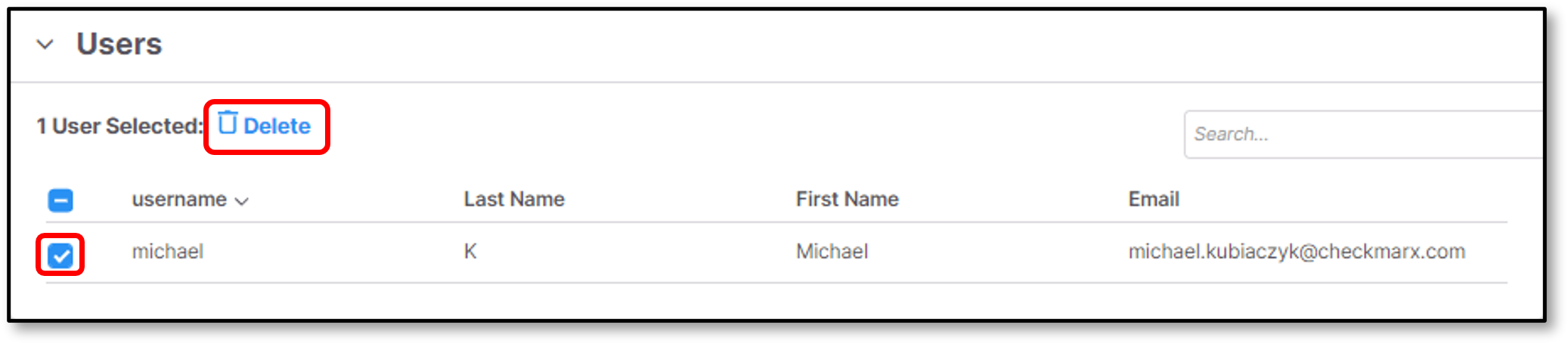
Task: Click the Email column header
Action: [1154, 199]
